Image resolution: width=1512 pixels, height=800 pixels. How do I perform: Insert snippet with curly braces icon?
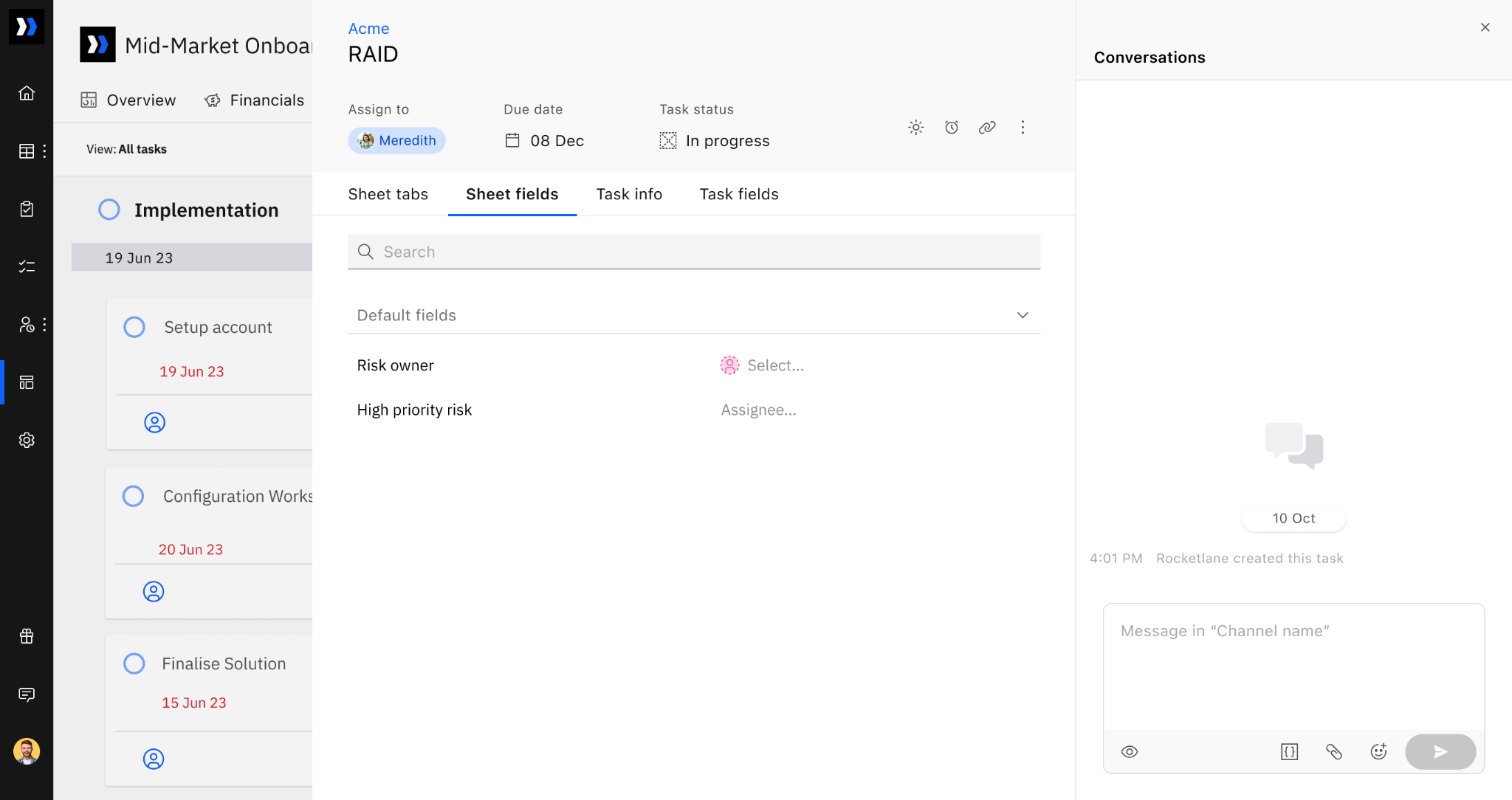[x=1289, y=752]
